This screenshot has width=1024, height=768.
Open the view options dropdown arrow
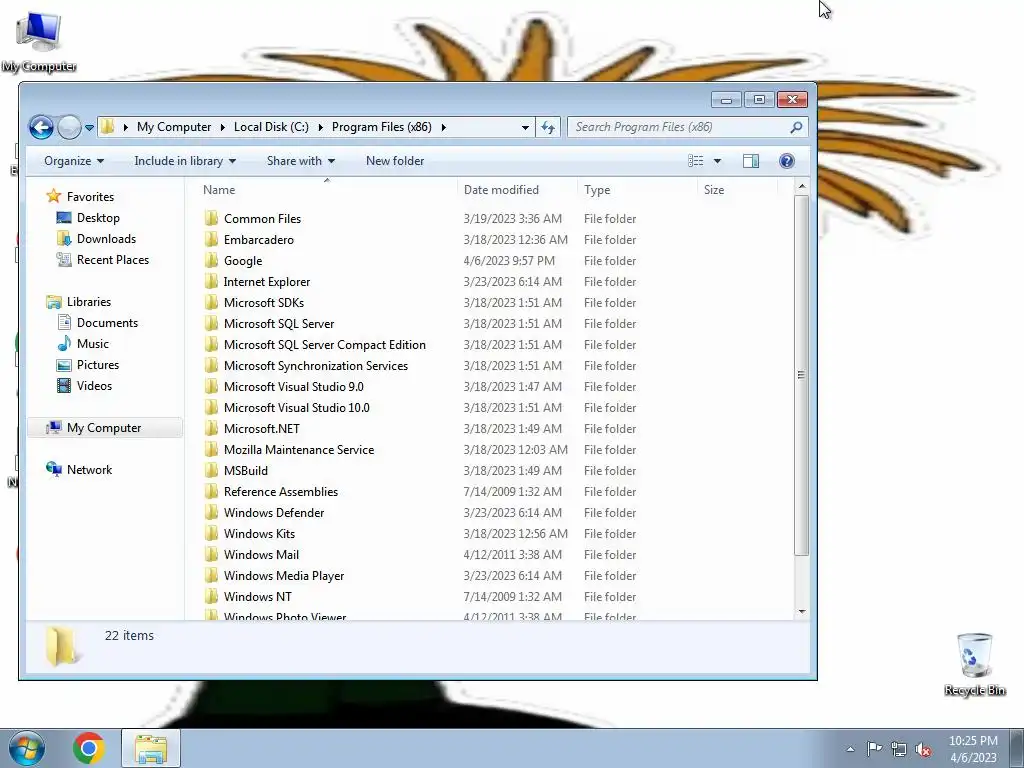tap(717, 161)
